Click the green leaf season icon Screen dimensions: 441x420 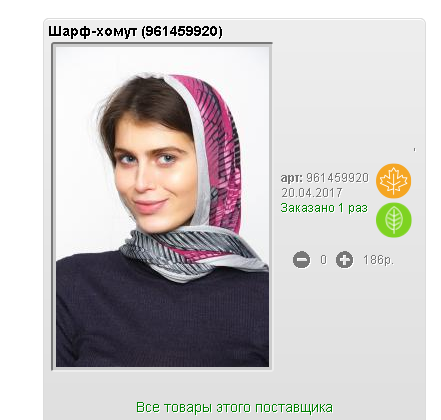pos(394,220)
